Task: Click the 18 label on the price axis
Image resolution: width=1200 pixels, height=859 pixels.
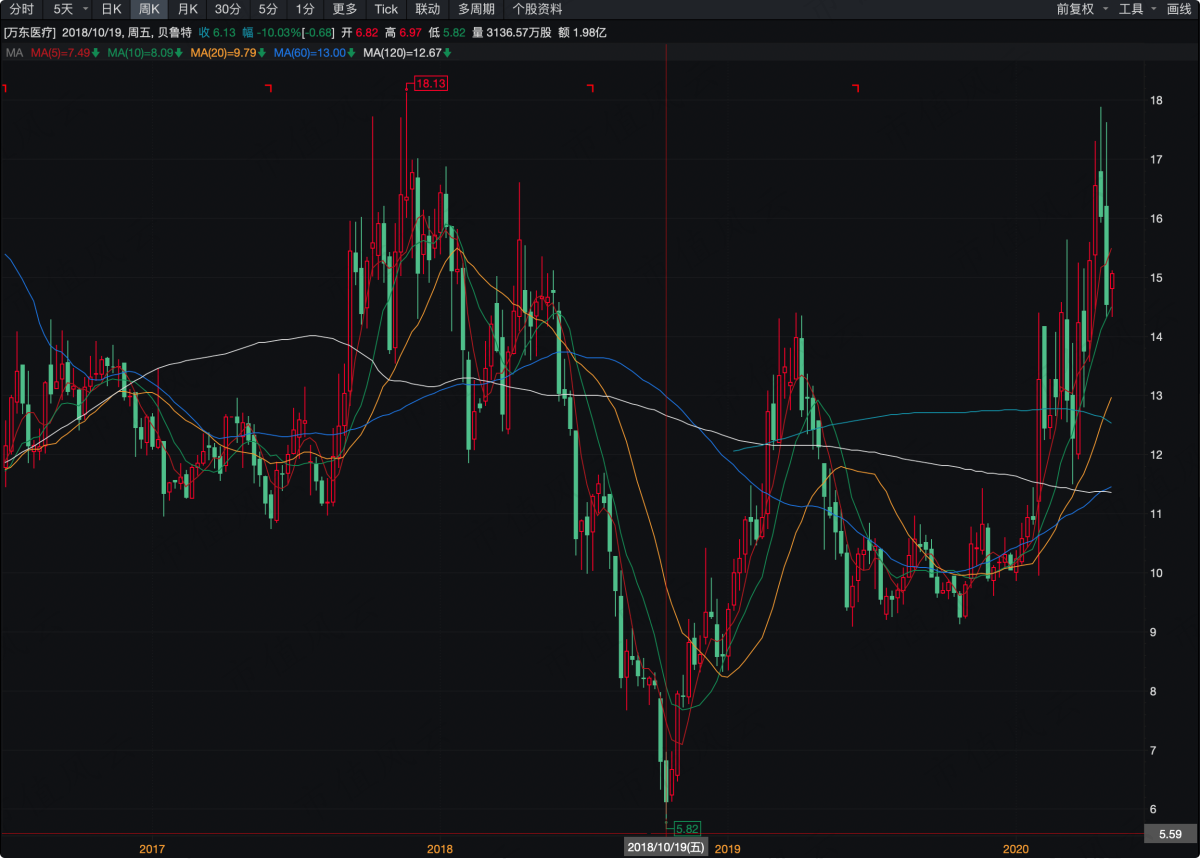Action: [1156, 100]
